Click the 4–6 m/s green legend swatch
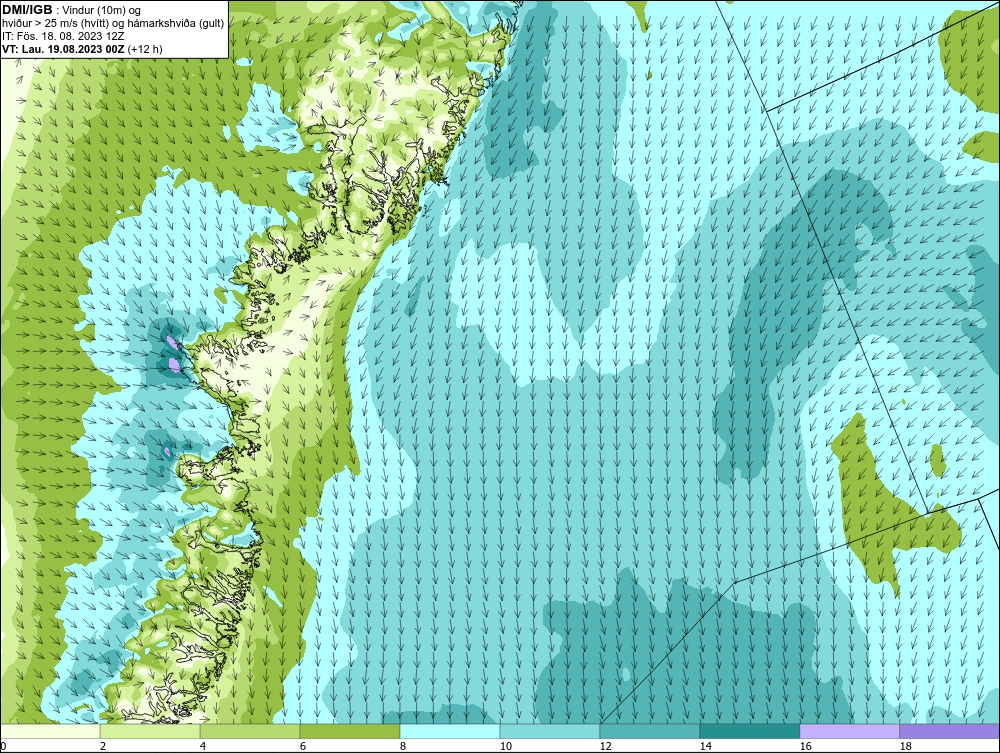Screen dimensions: 1000x753 click(250, 731)
